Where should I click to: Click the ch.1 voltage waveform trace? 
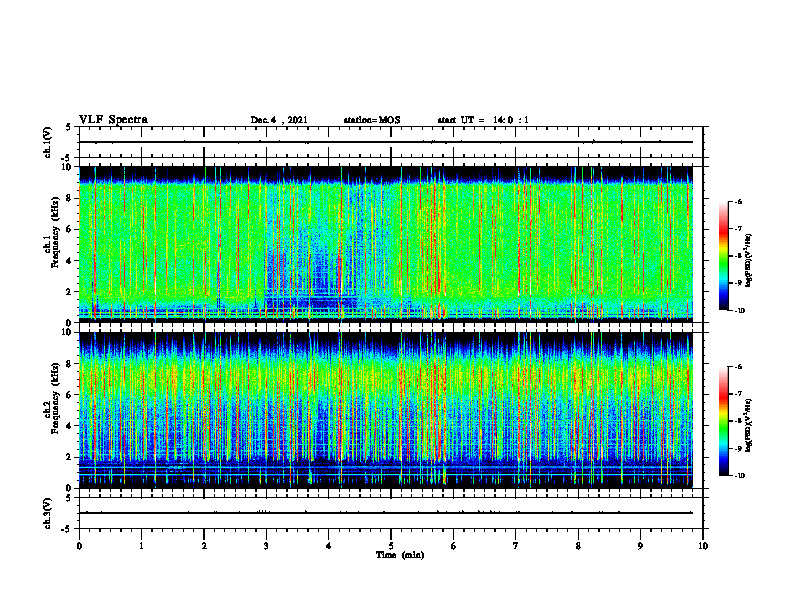click(x=386, y=142)
